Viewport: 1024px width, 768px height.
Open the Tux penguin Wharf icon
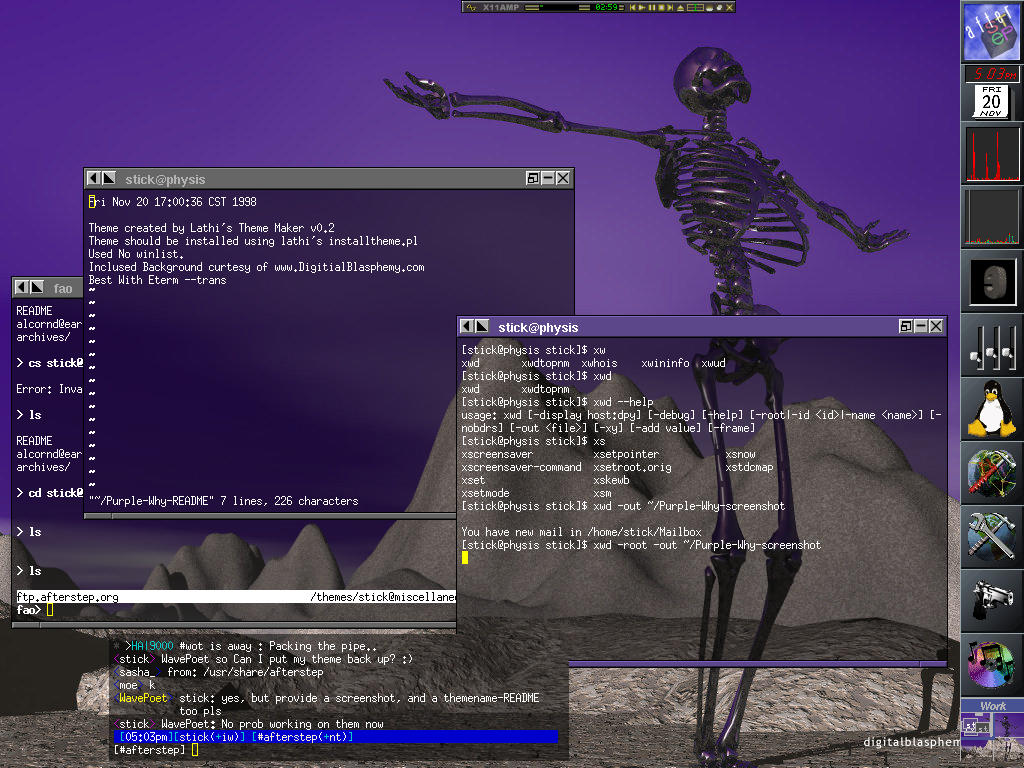point(991,407)
